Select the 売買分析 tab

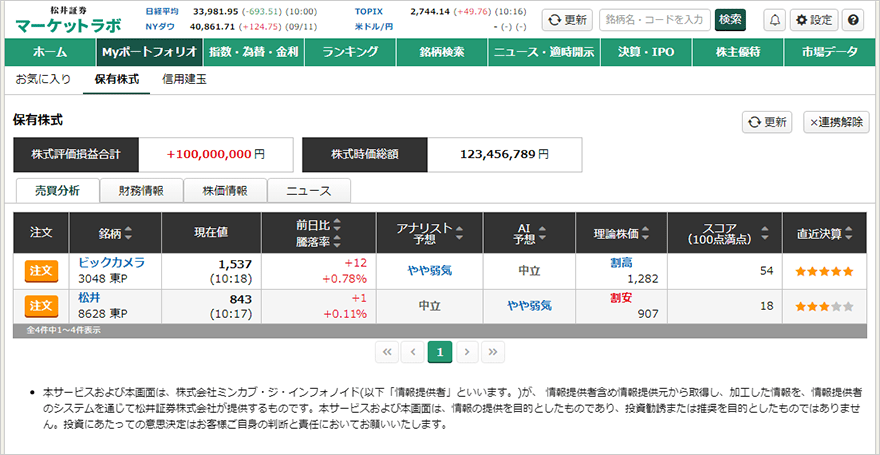pos(58,191)
